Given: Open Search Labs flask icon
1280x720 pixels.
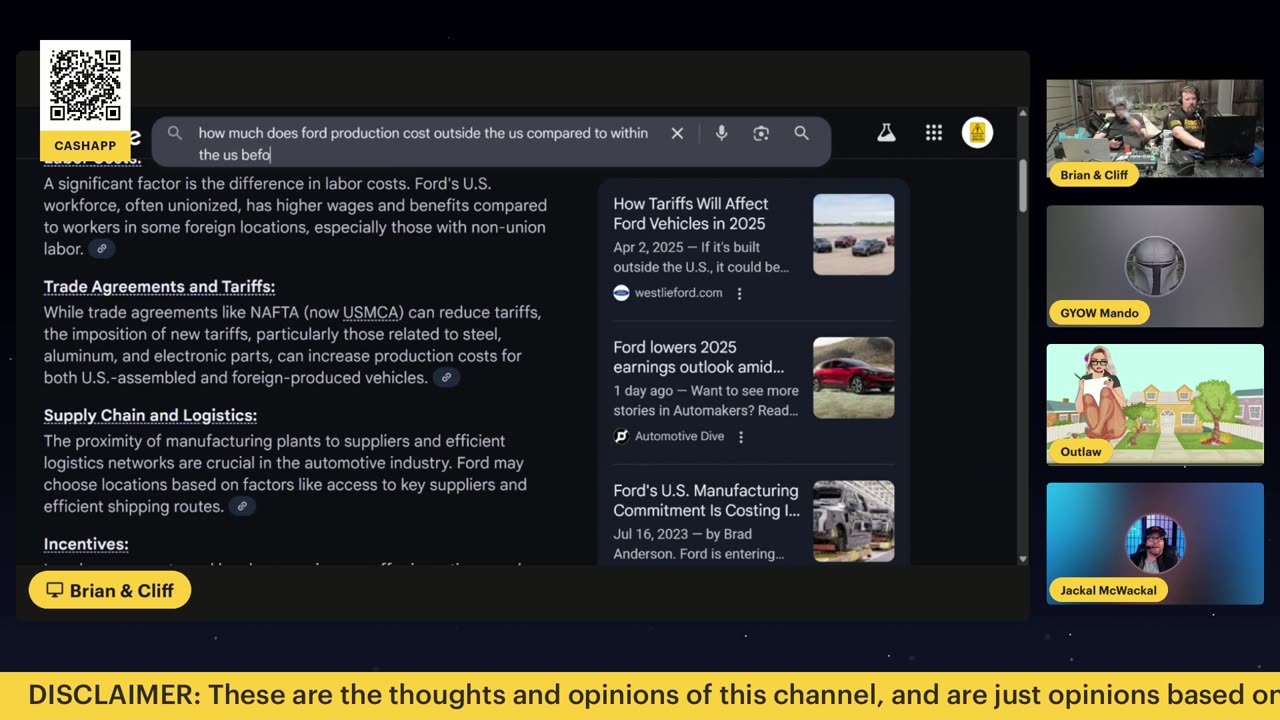Looking at the screenshot, I should [x=886, y=133].
